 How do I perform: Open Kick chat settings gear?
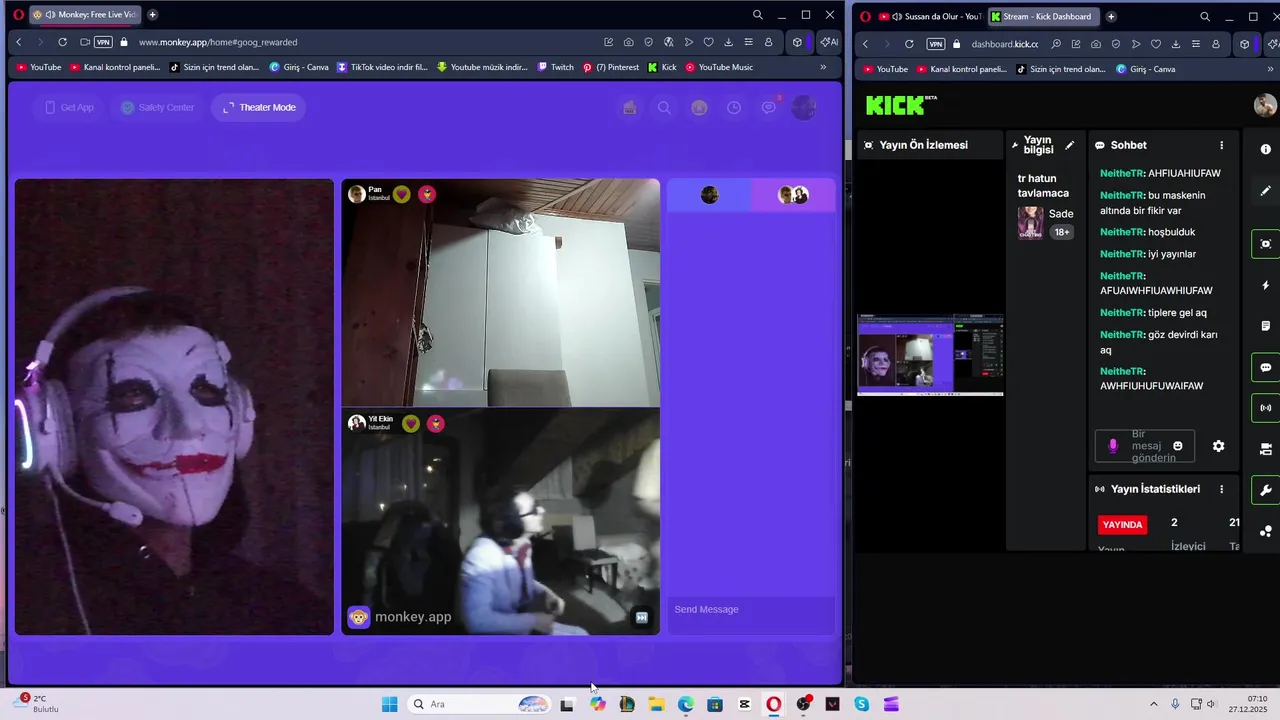pyautogui.click(x=1218, y=446)
